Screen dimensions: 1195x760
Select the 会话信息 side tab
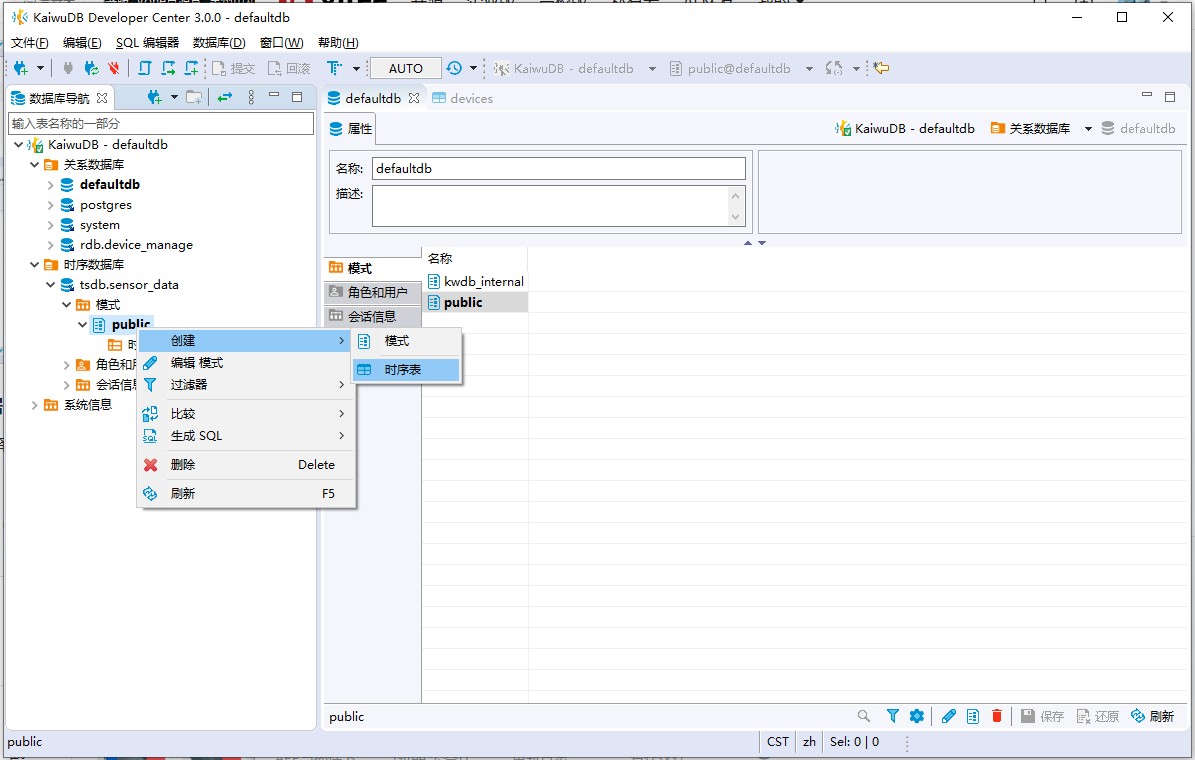click(x=373, y=316)
